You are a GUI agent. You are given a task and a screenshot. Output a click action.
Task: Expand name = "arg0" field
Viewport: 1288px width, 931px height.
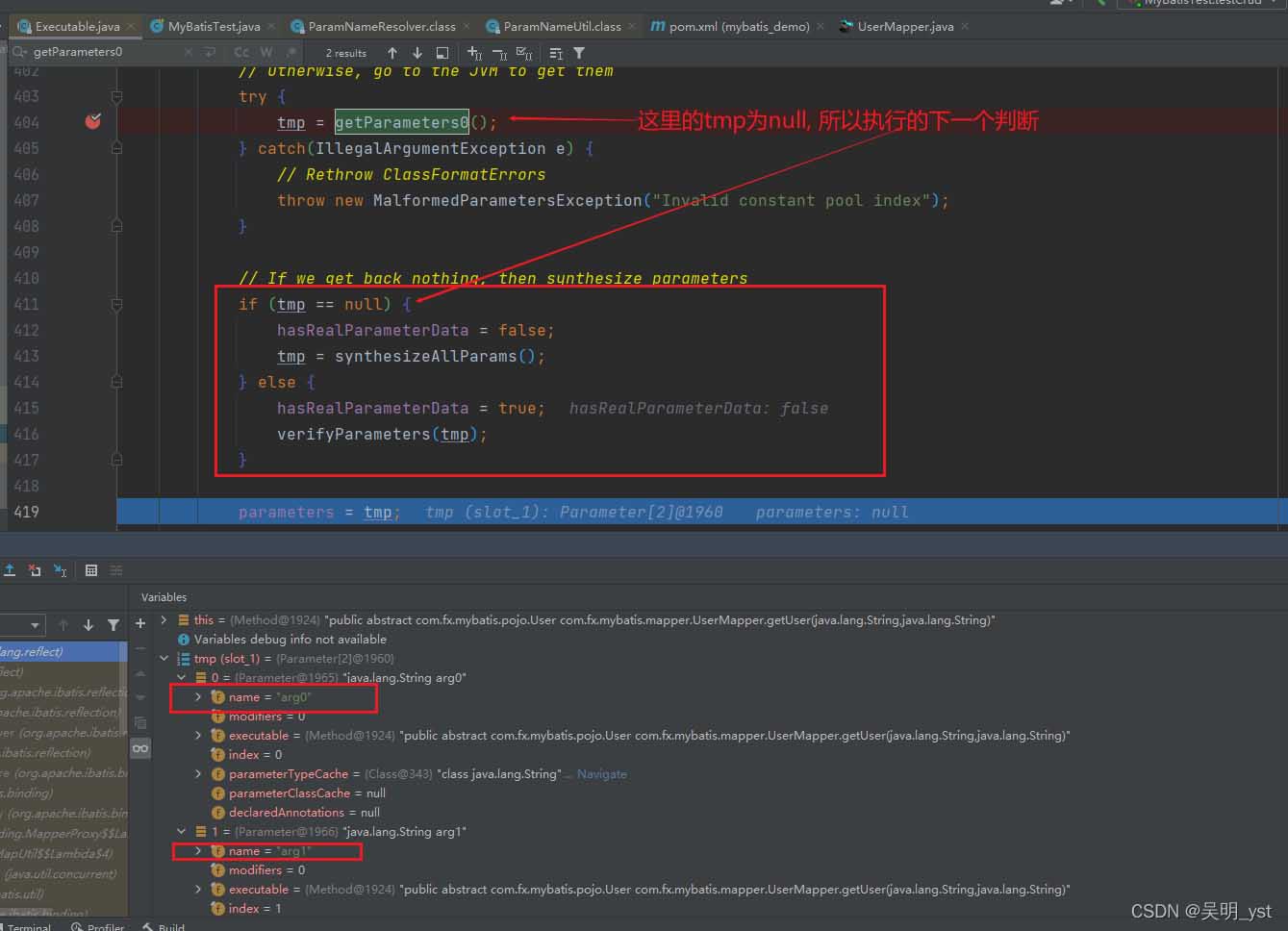click(198, 697)
